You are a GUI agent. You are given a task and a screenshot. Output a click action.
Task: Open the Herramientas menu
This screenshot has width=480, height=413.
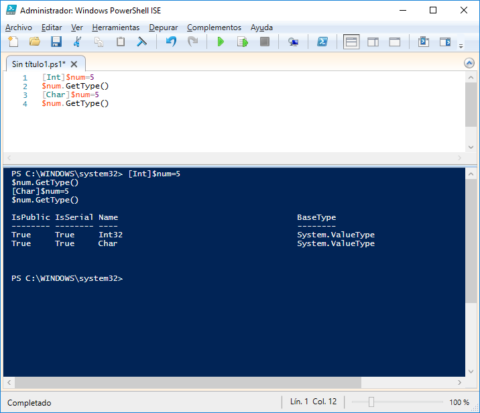[x=116, y=27]
